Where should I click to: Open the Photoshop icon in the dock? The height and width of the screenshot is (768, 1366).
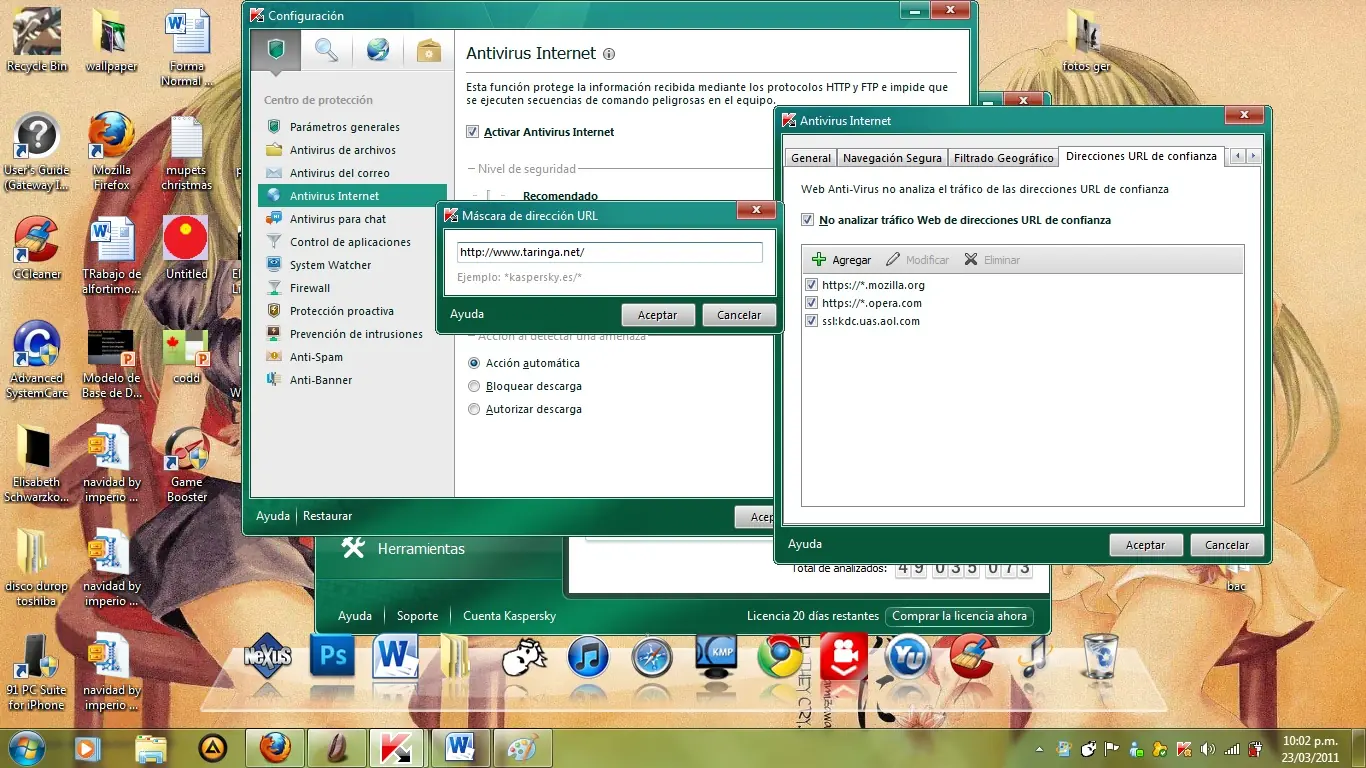point(332,657)
